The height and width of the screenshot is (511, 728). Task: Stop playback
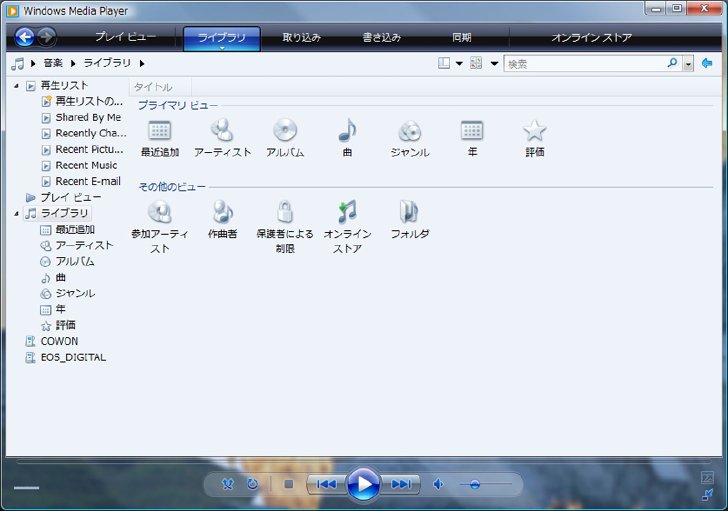[x=288, y=485]
